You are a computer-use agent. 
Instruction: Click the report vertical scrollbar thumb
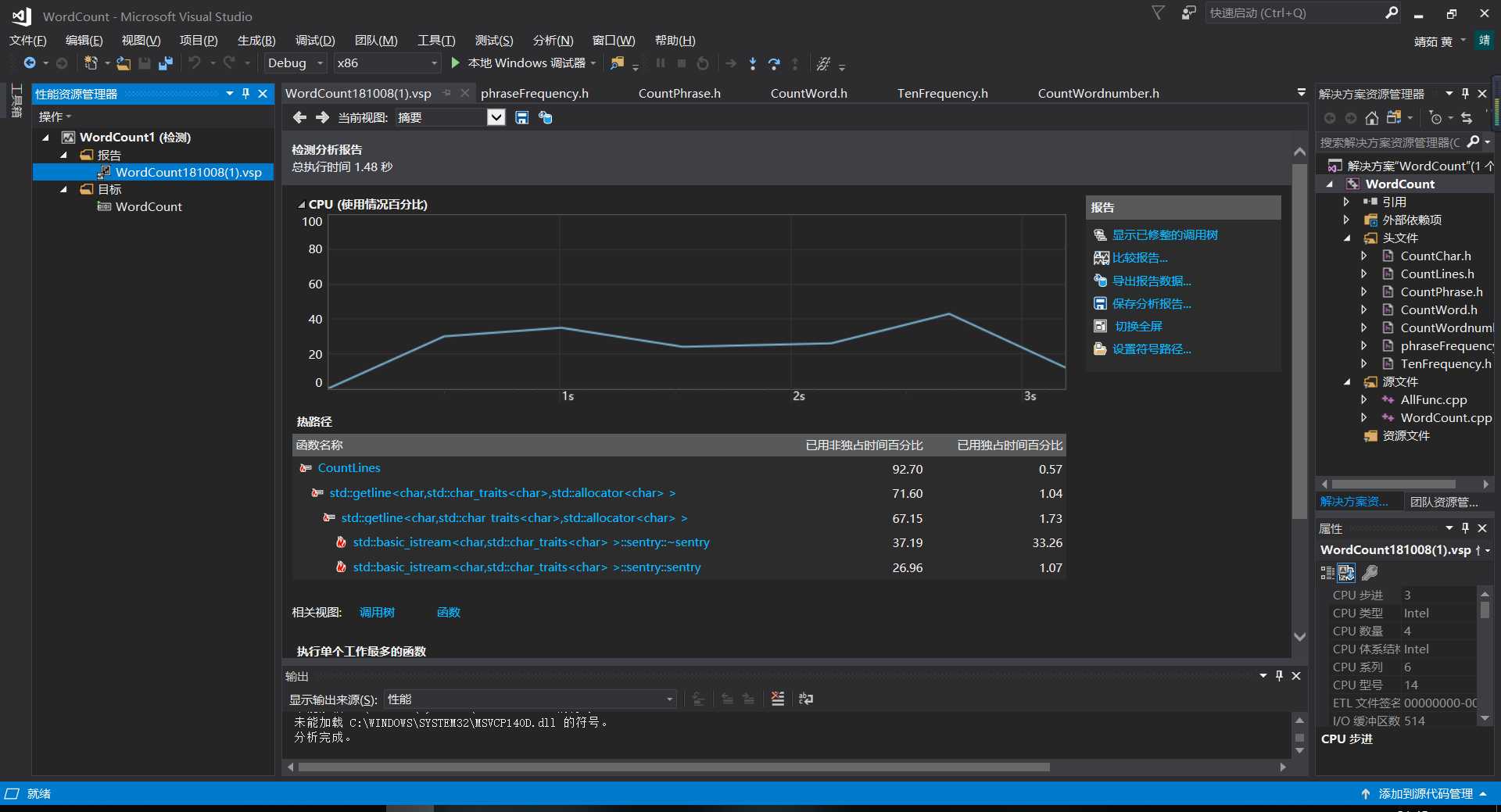coord(1299,340)
